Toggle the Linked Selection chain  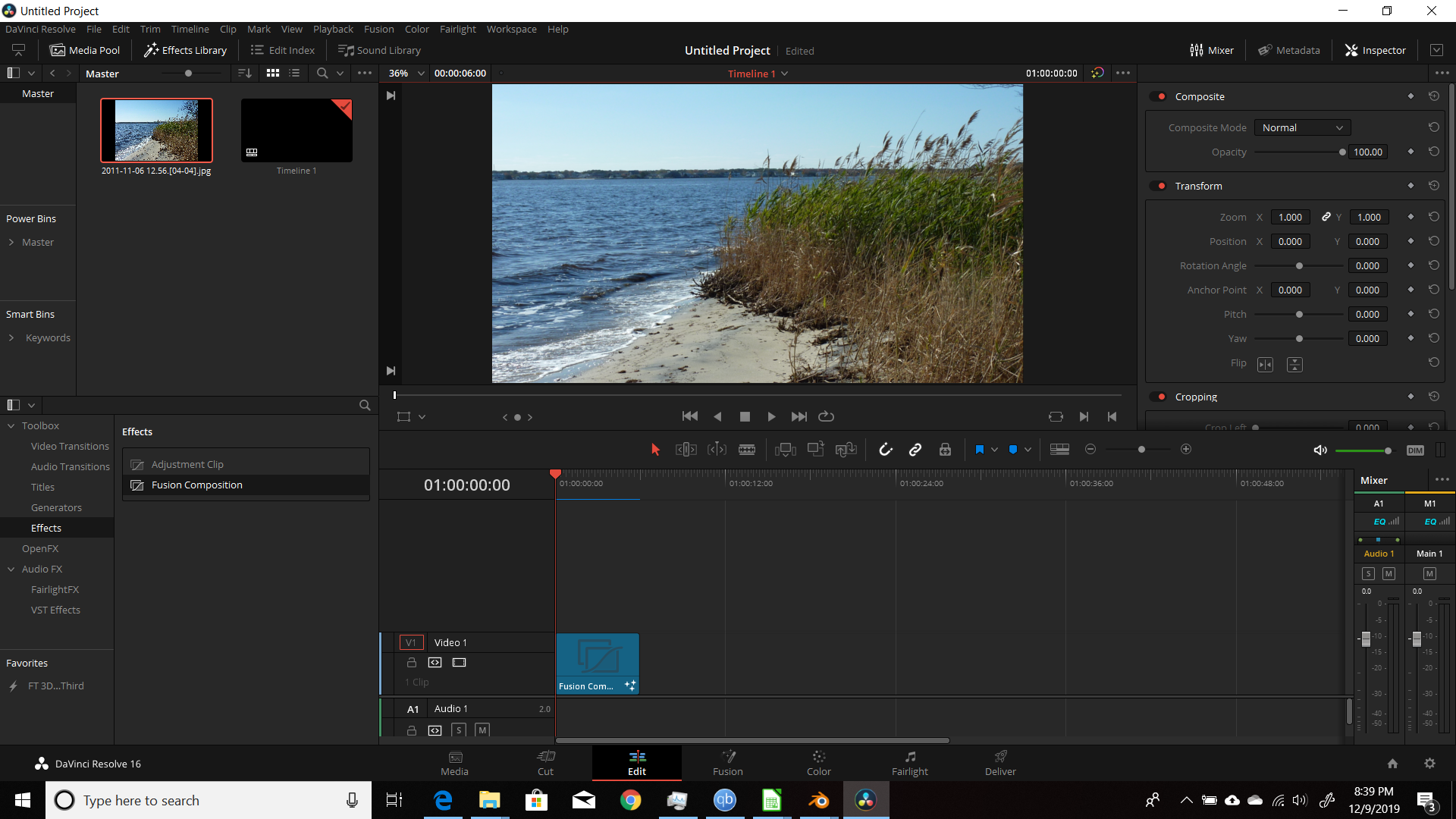[x=915, y=450]
